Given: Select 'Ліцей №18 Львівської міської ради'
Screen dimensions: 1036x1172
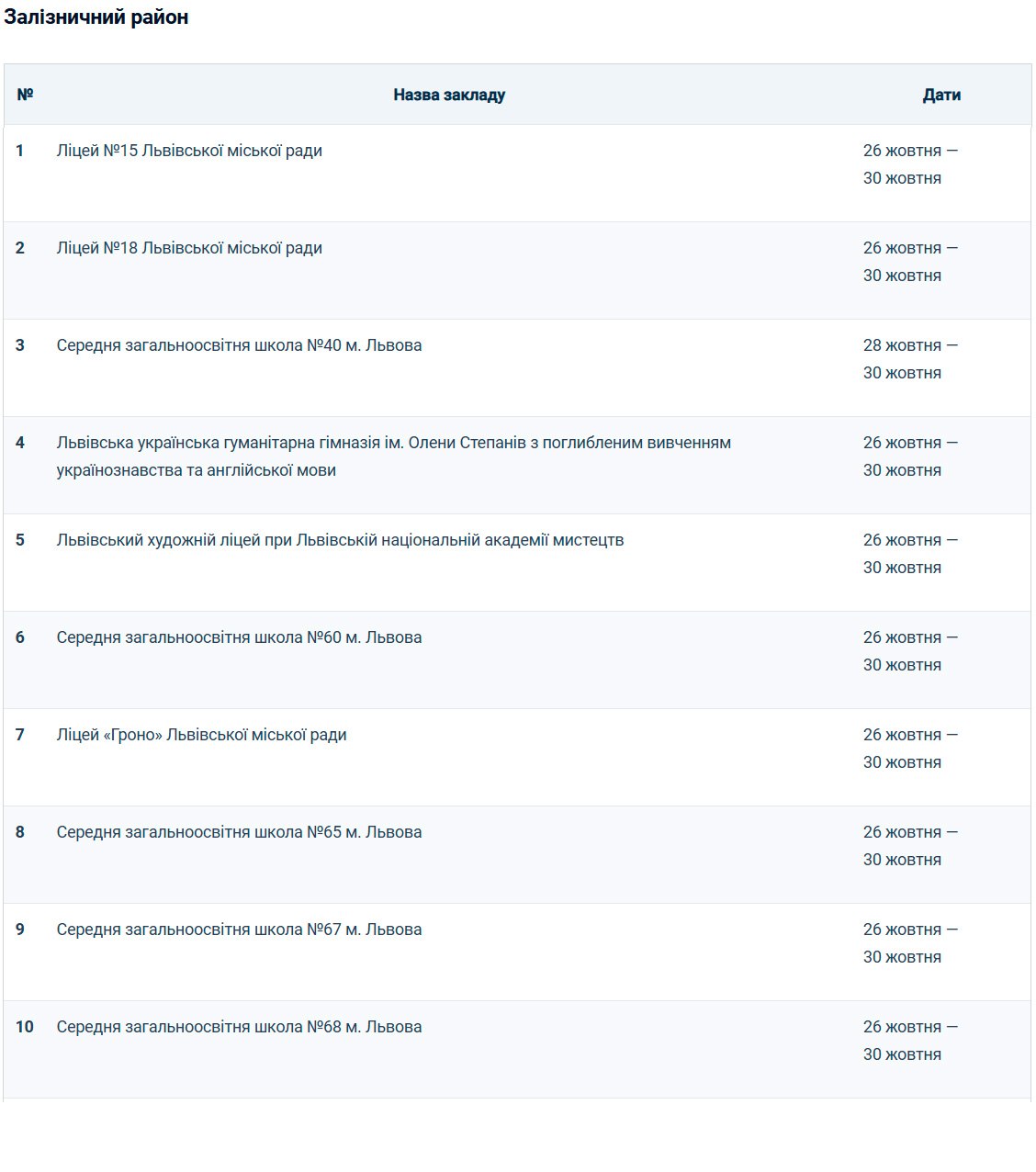Looking at the screenshot, I should tap(189, 248).
